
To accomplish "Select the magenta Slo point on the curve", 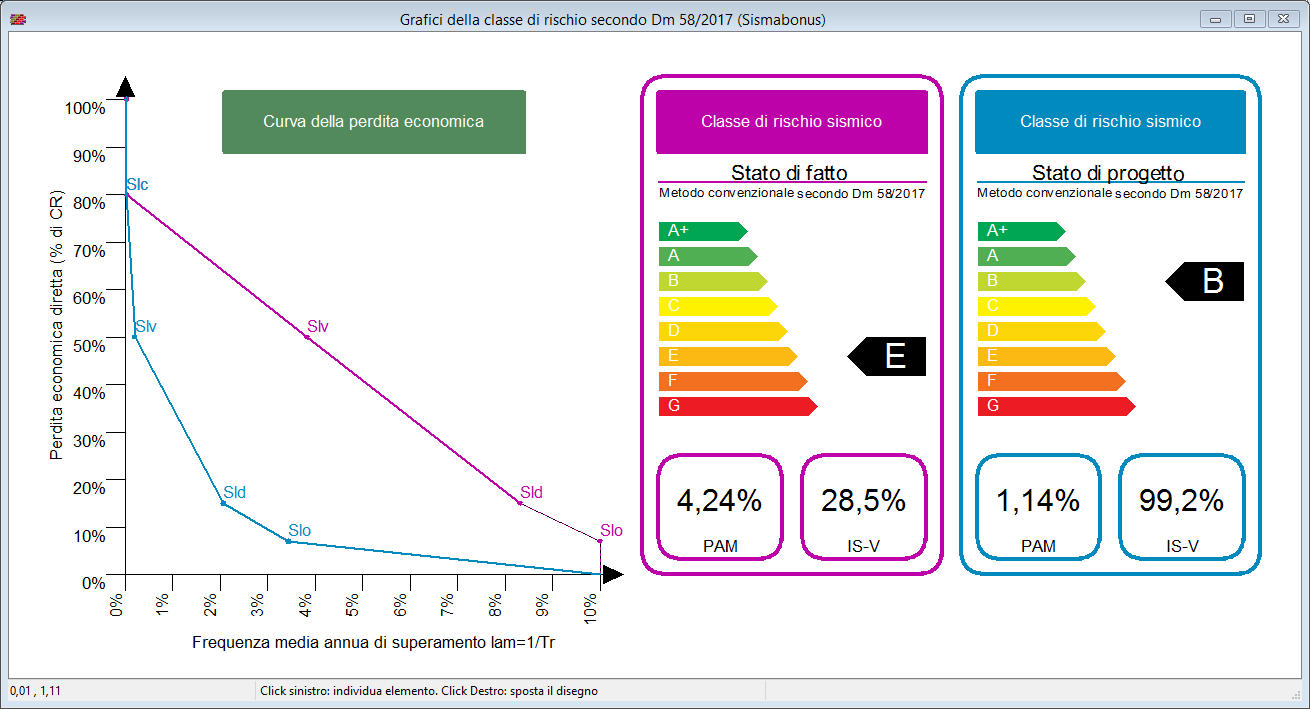I will point(600,541).
